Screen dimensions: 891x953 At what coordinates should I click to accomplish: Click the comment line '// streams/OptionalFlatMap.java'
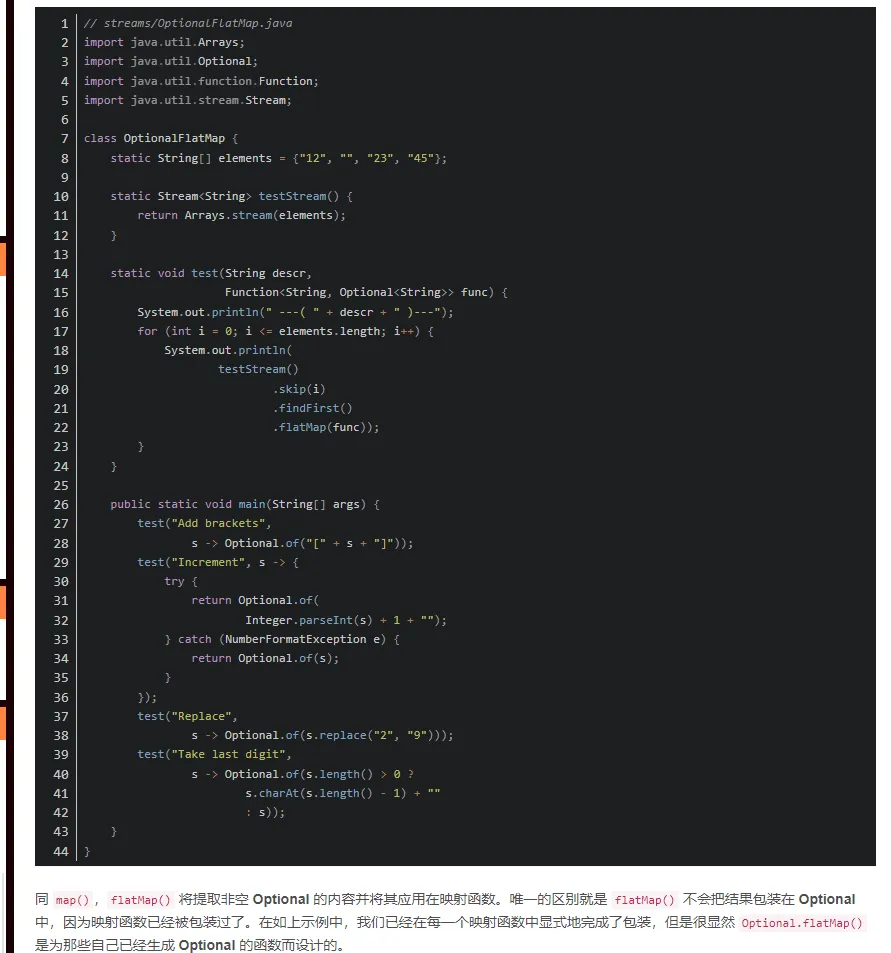coord(188,23)
